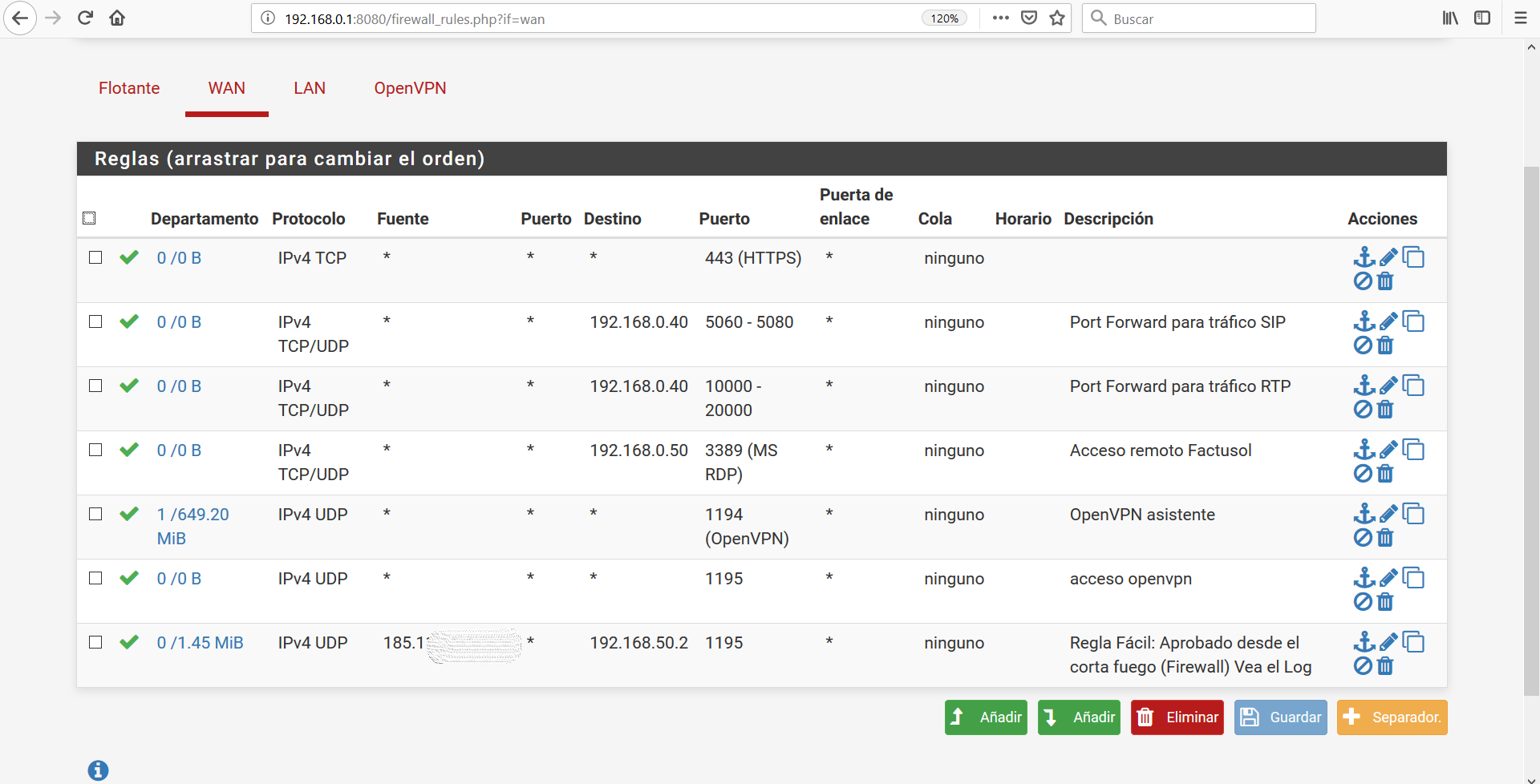Viewport: 1540px width, 784px height.
Task: Open the 1 /649.20 MiB states link
Action: pyautogui.click(x=192, y=526)
